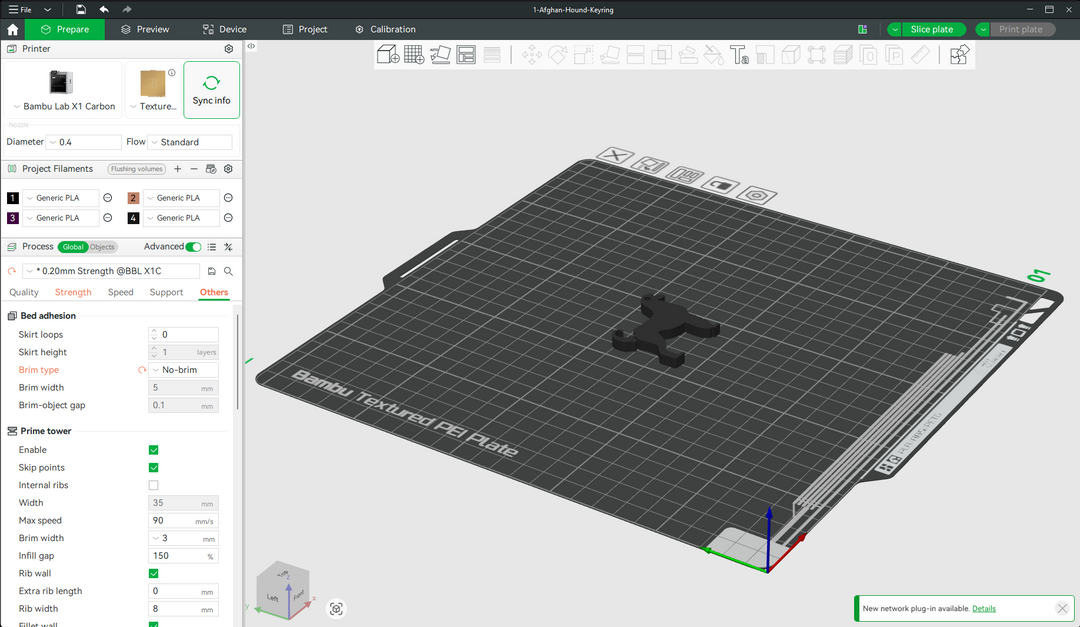
Task: Open the Text tool
Action: [x=741, y=55]
